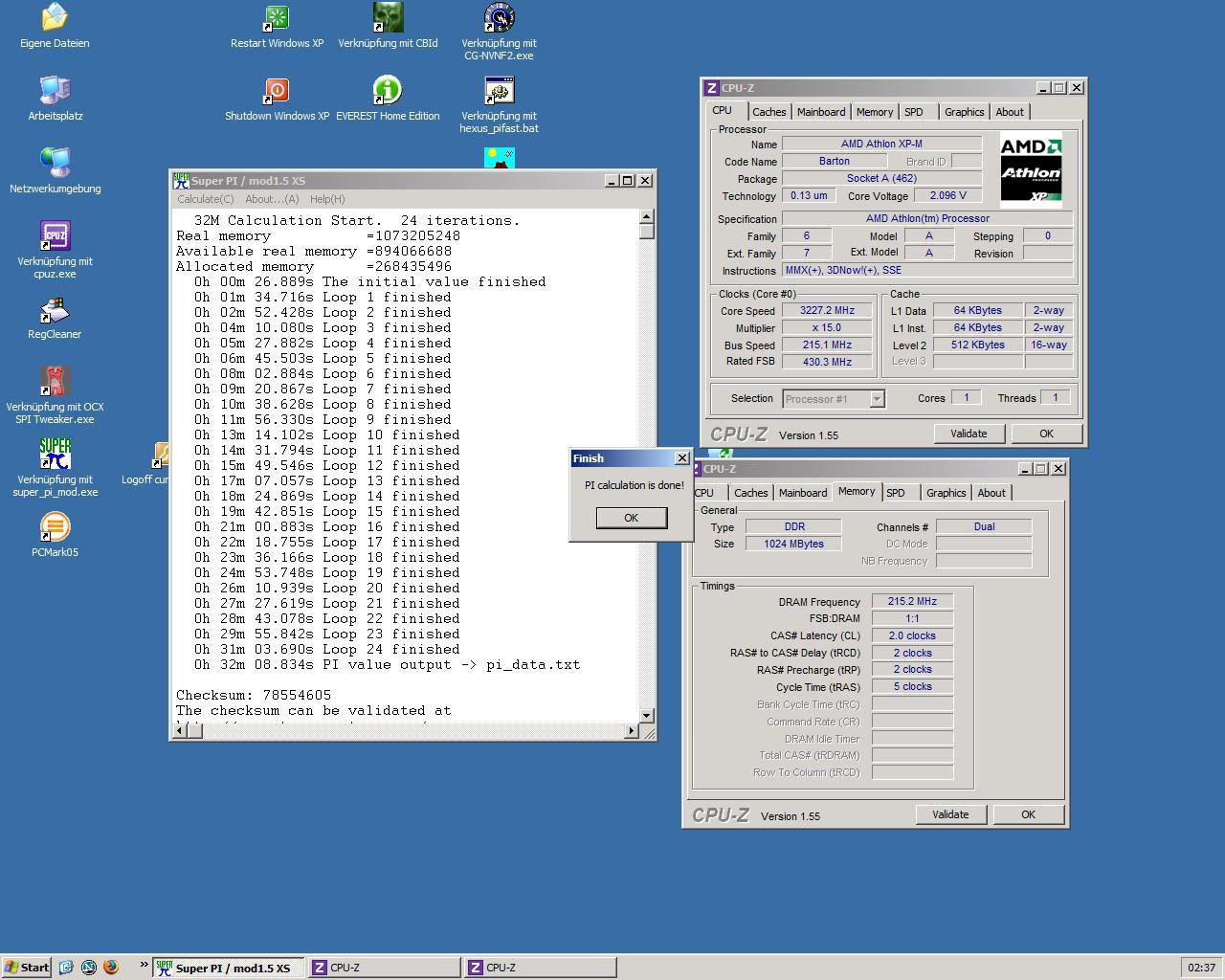Open the Calculate(C) menu in Super PI
1225x980 pixels.
coord(205,199)
